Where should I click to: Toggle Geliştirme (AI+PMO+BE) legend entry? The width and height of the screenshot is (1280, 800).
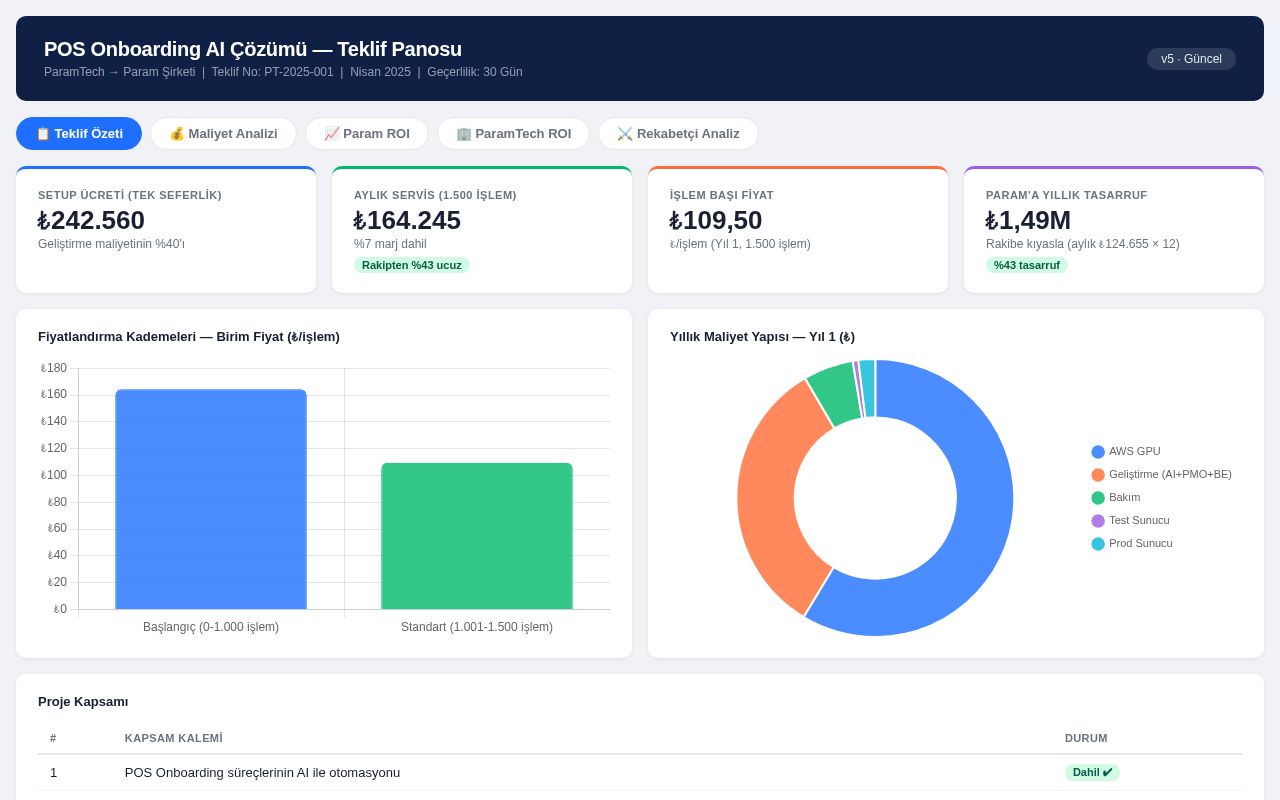[1161, 474]
